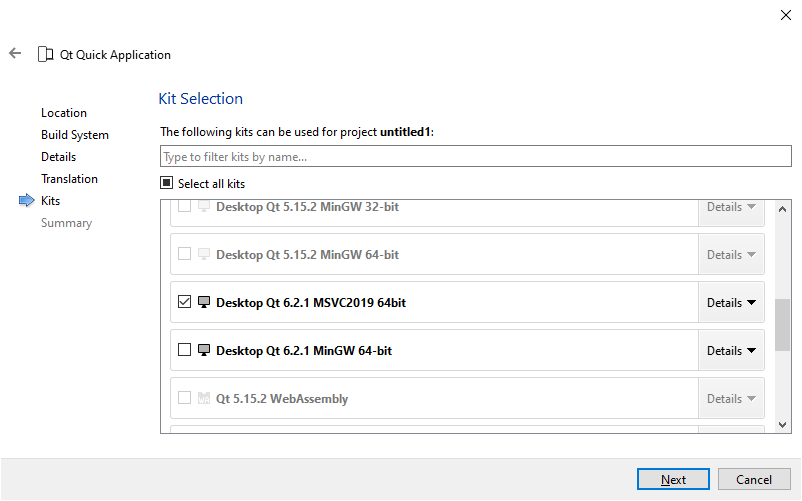Go to the Build System wizard step
Screen dimensions: 802x501
click(x=75, y=135)
